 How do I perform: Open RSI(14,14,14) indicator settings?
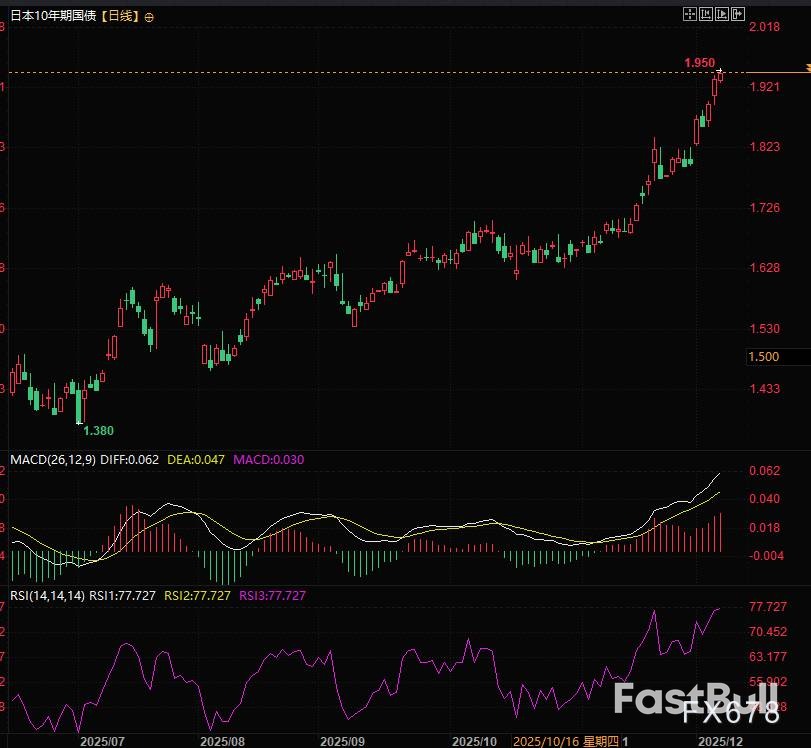[46, 595]
